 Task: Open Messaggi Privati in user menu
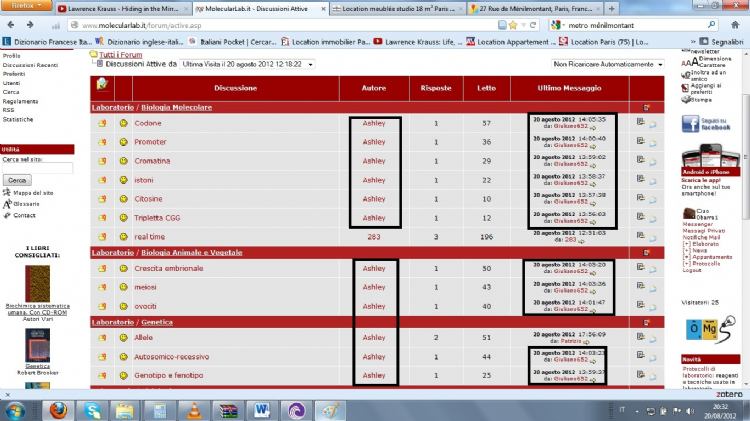click(703, 231)
